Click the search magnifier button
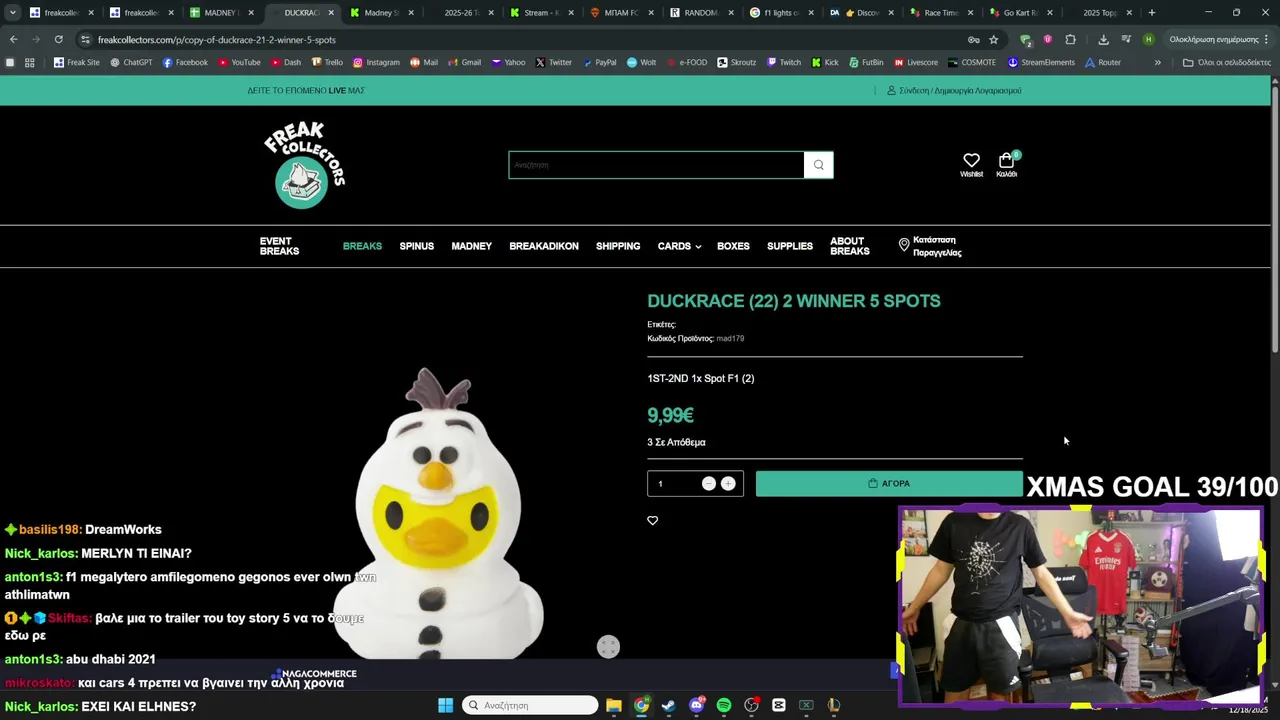Viewport: 1280px width, 720px height. tap(818, 165)
